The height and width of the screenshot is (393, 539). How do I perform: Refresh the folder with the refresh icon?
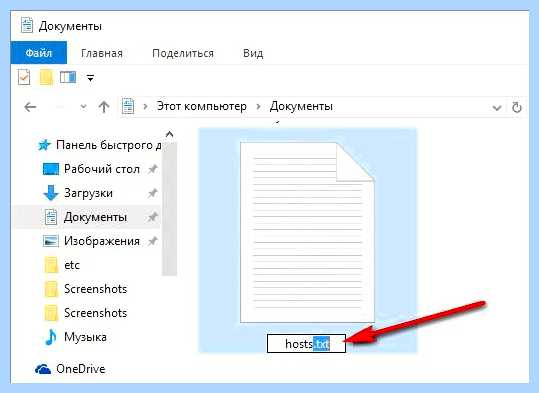click(x=517, y=108)
